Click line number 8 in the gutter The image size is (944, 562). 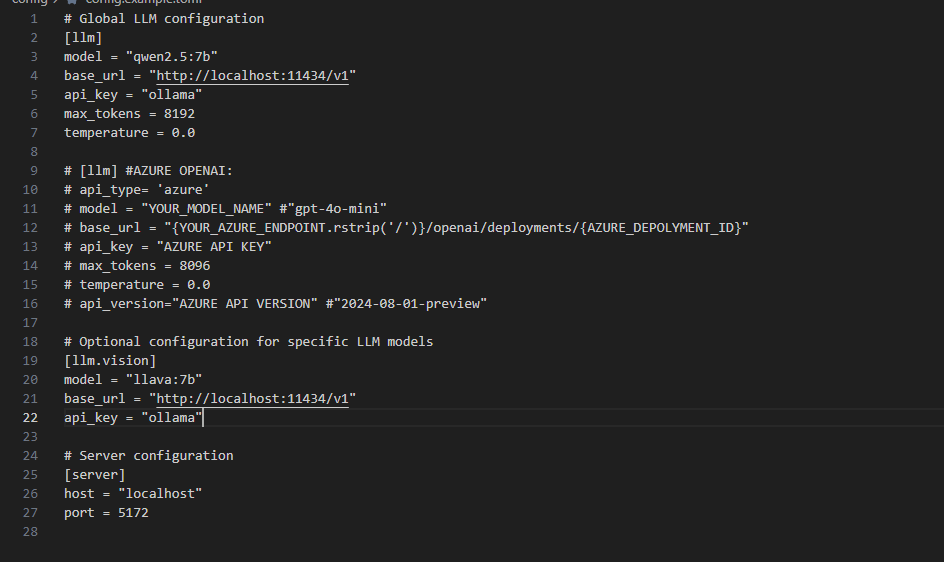click(x=34, y=152)
